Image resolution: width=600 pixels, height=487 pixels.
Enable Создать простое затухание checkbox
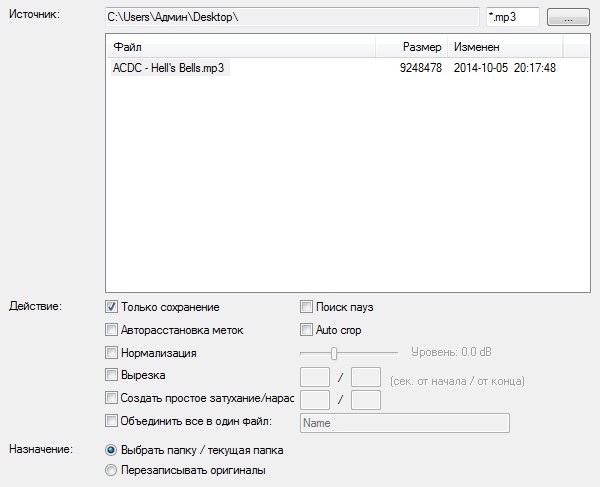click(112, 398)
